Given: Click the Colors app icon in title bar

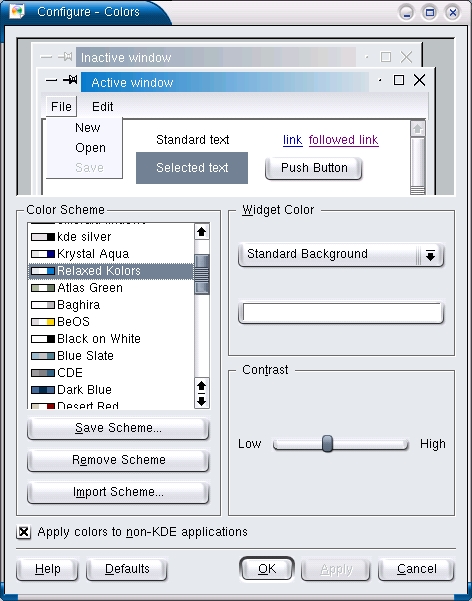Looking at the screenshot, I should (x=16, y=11).
